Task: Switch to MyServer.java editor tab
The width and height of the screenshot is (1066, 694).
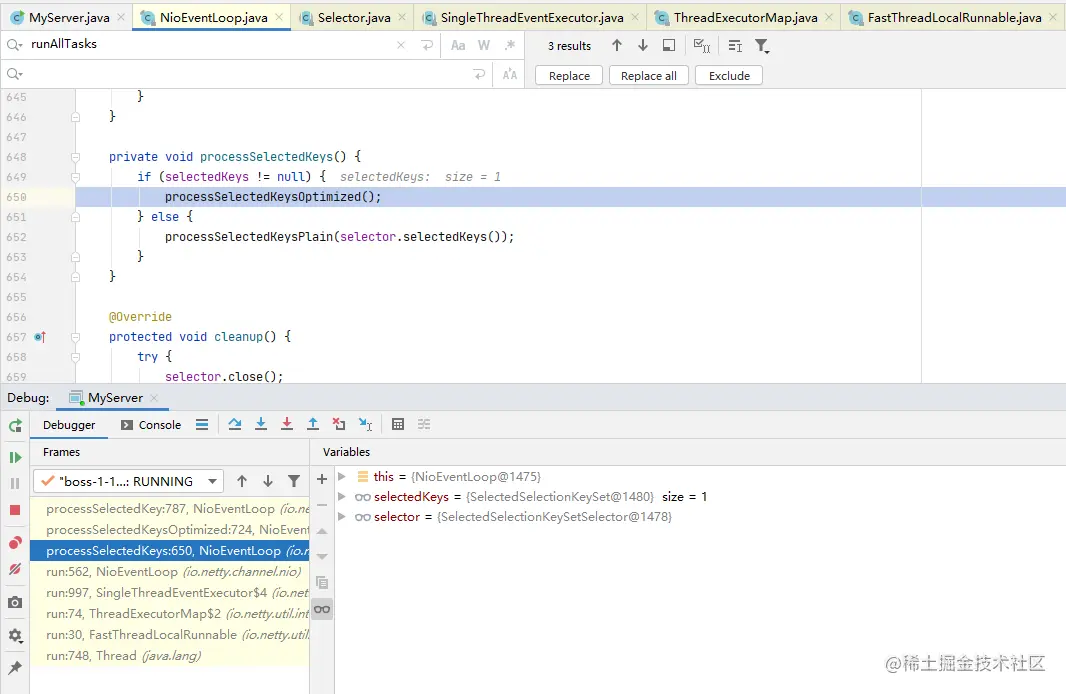Action: [x=68, y=18]
